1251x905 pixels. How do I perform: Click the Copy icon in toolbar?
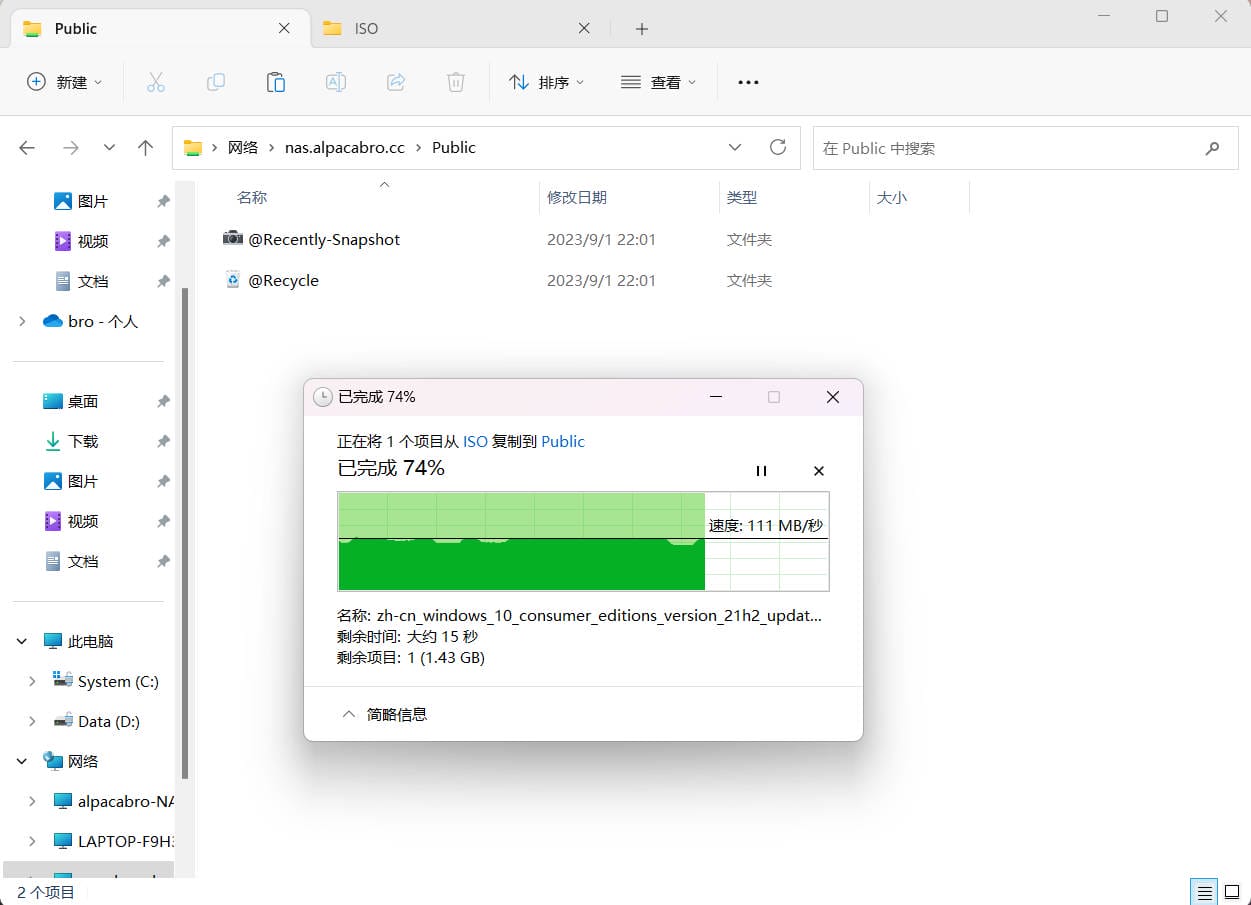point(215,82)
